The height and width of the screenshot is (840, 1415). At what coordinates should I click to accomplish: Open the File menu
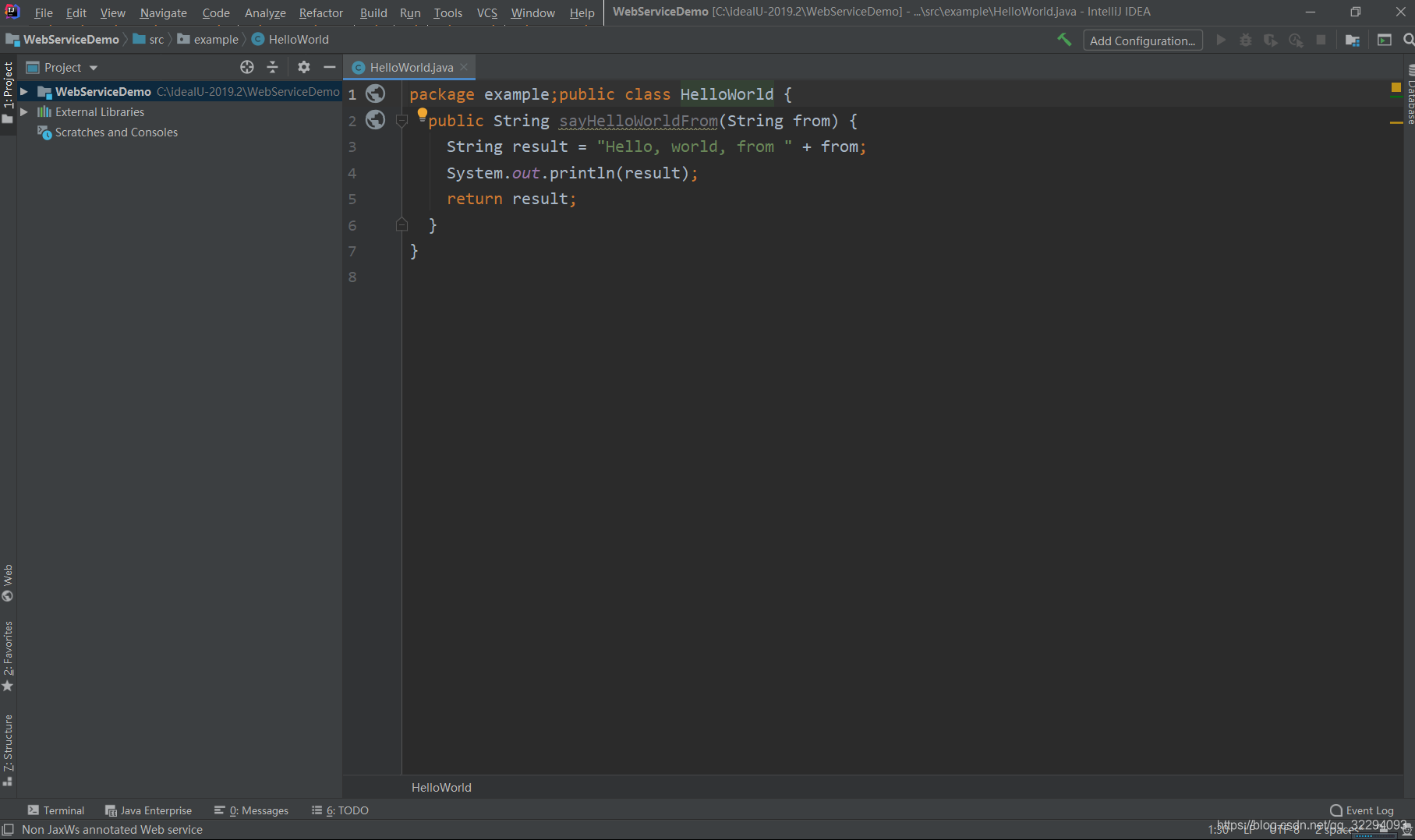click(44, 12)
